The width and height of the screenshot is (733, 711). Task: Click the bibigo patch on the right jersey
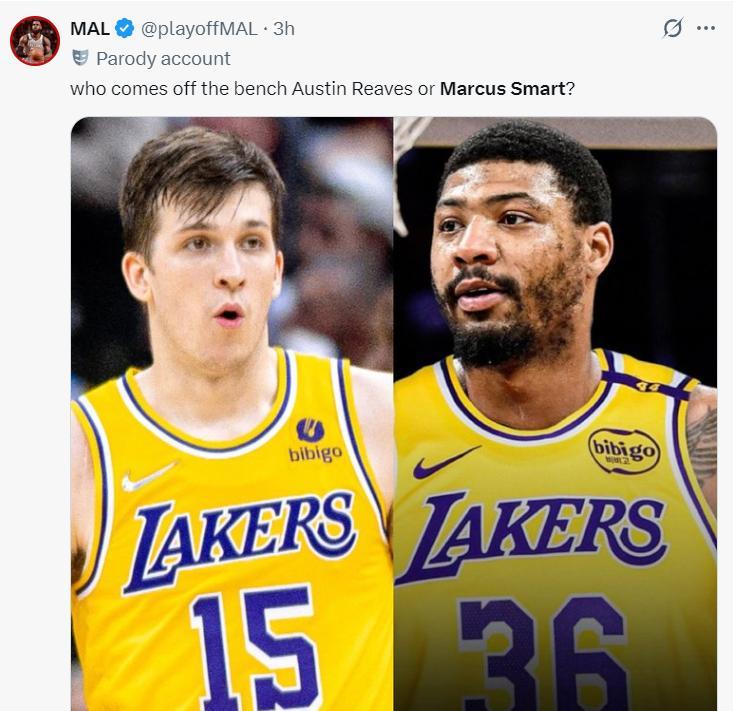pos(624,452)
